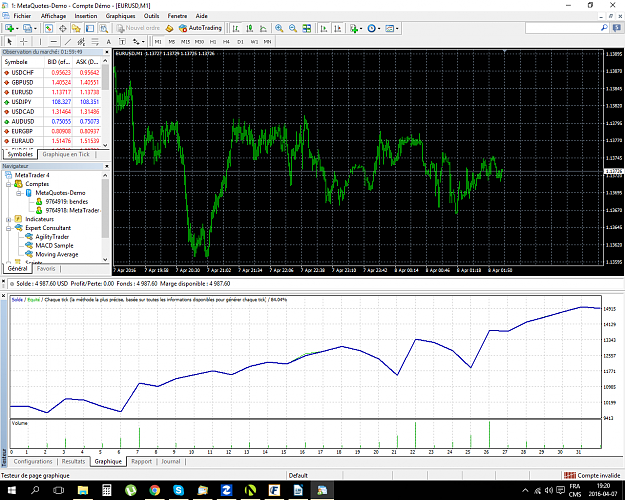Image resolution: width=625 pixels, height=500 pixels.
Task: Draw a trendline tool
Action: pos(68,41)
